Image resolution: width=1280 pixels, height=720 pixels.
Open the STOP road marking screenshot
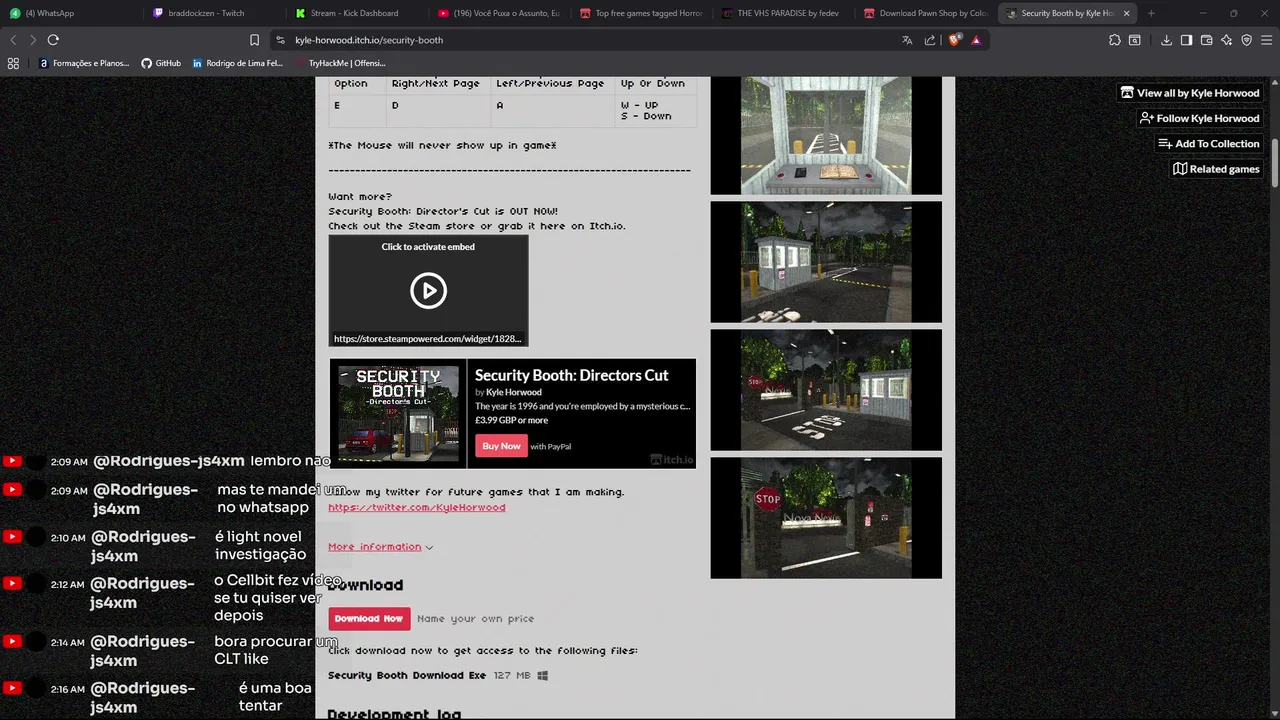click(826, 390)
